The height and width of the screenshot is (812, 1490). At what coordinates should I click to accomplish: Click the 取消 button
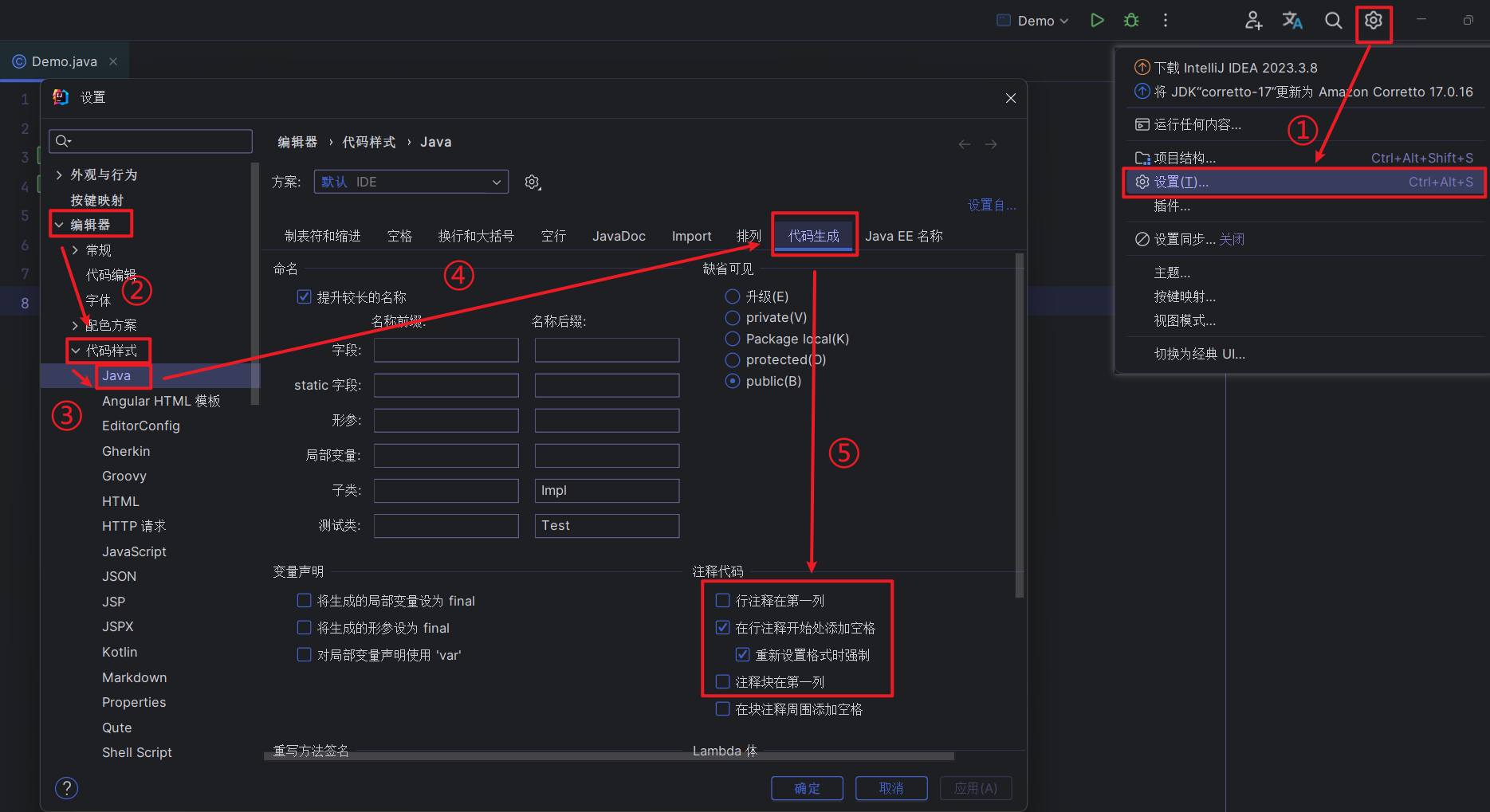[890, 788]
